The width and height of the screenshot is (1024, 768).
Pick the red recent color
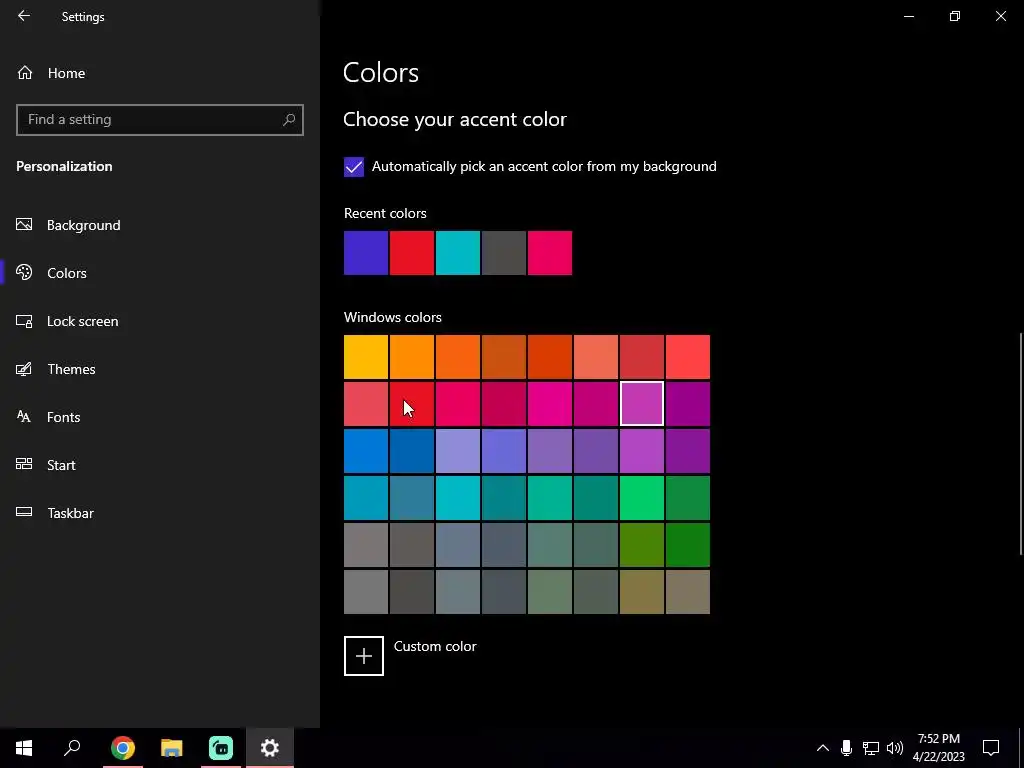click(x=412, y=253)
